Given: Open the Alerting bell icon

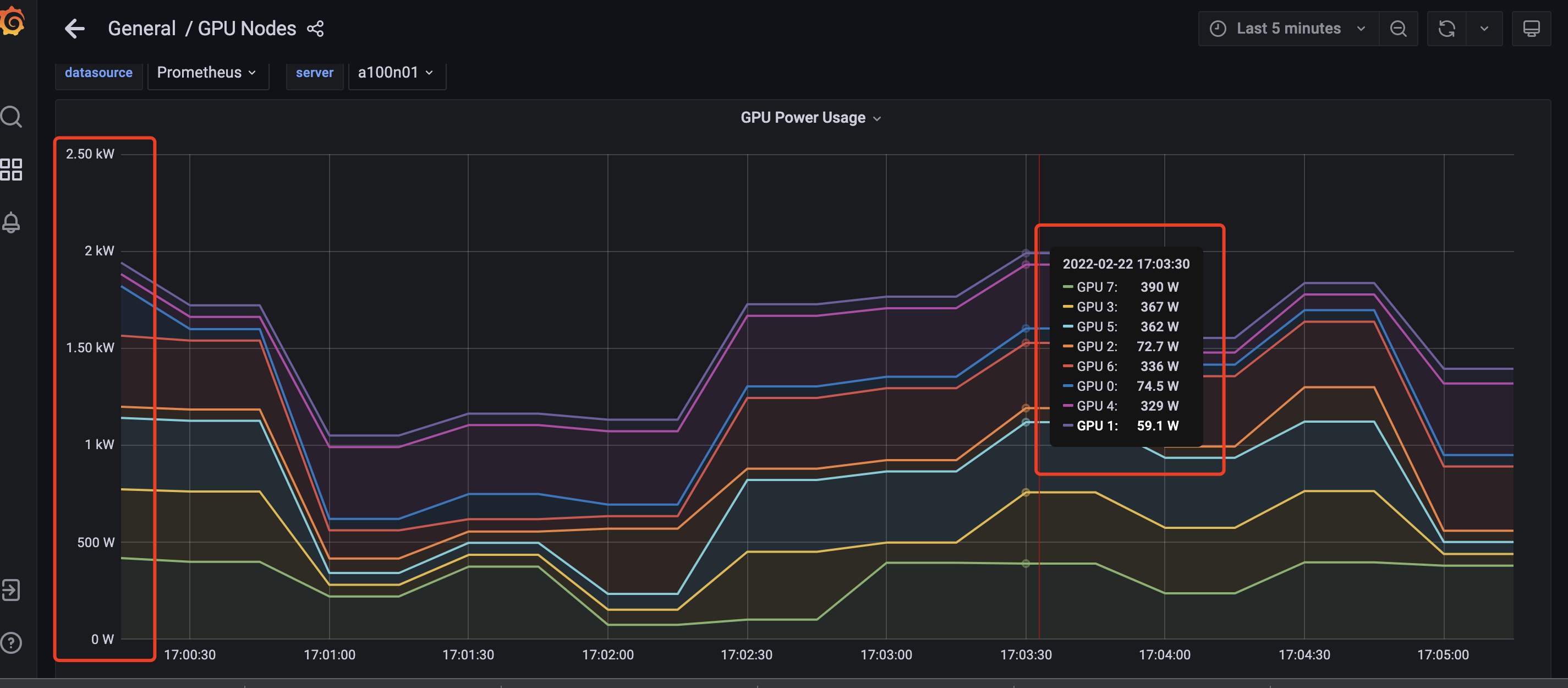Looking at the screenshot, I should 12,223.
